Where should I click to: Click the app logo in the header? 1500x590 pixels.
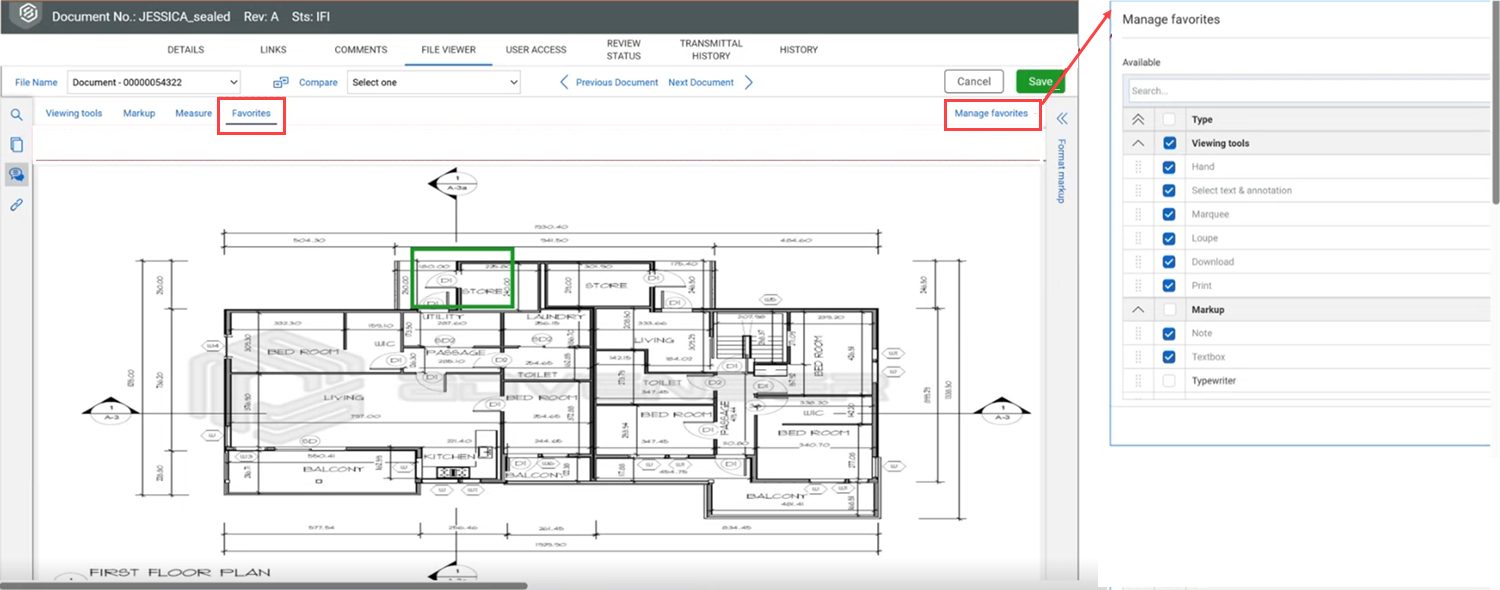(27, 17)
